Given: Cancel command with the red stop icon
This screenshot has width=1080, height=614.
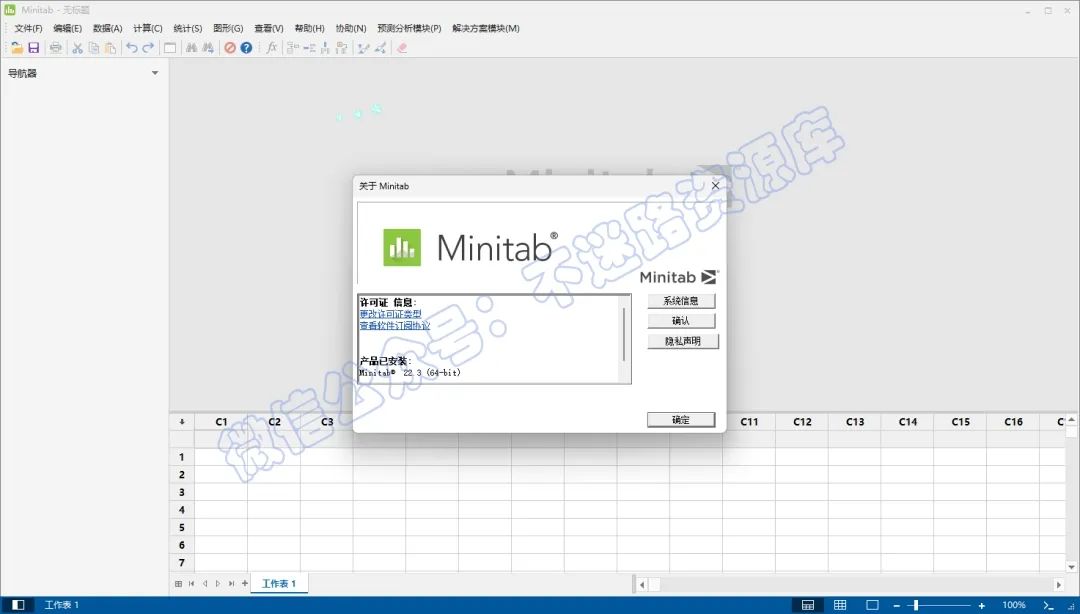Looking at the screenshot, I should pos(230,48).
